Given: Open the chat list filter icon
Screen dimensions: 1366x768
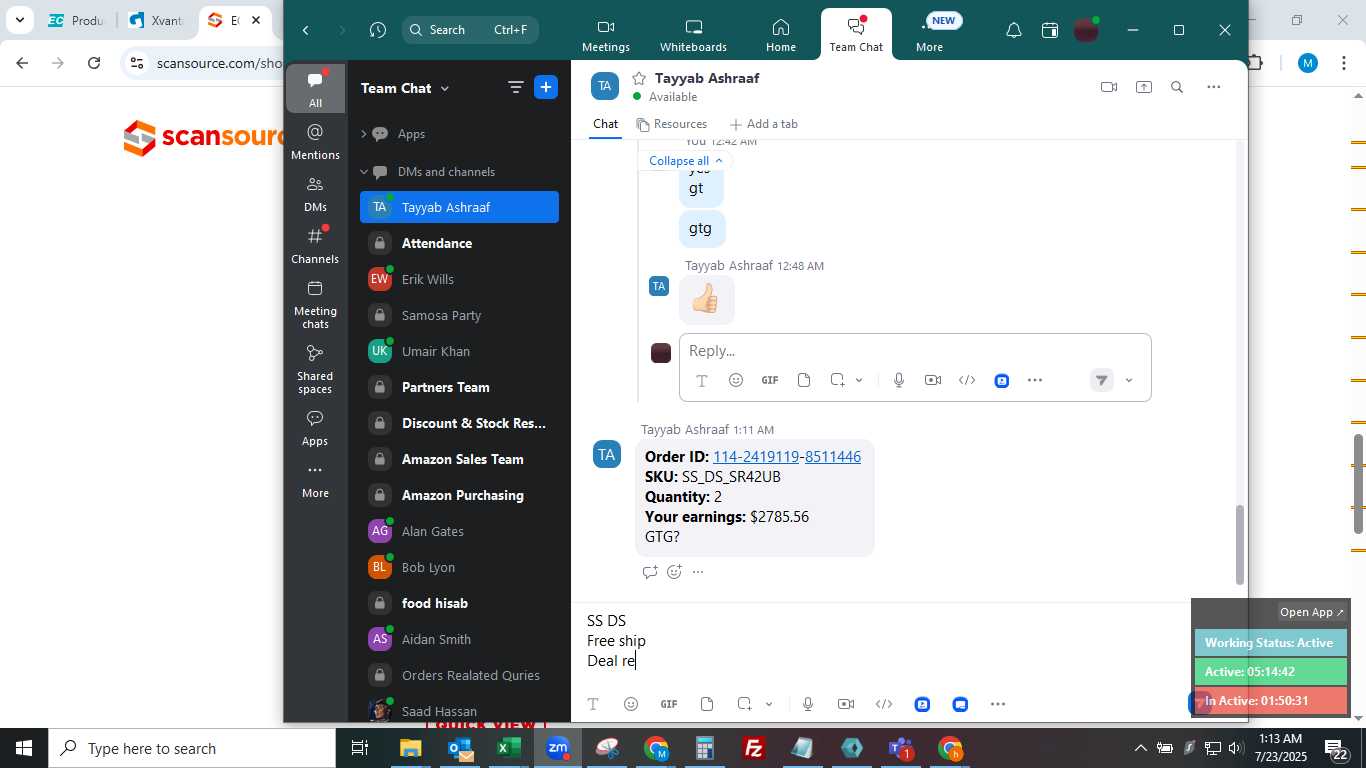Looking at the screenshot, I should point(516,88).
